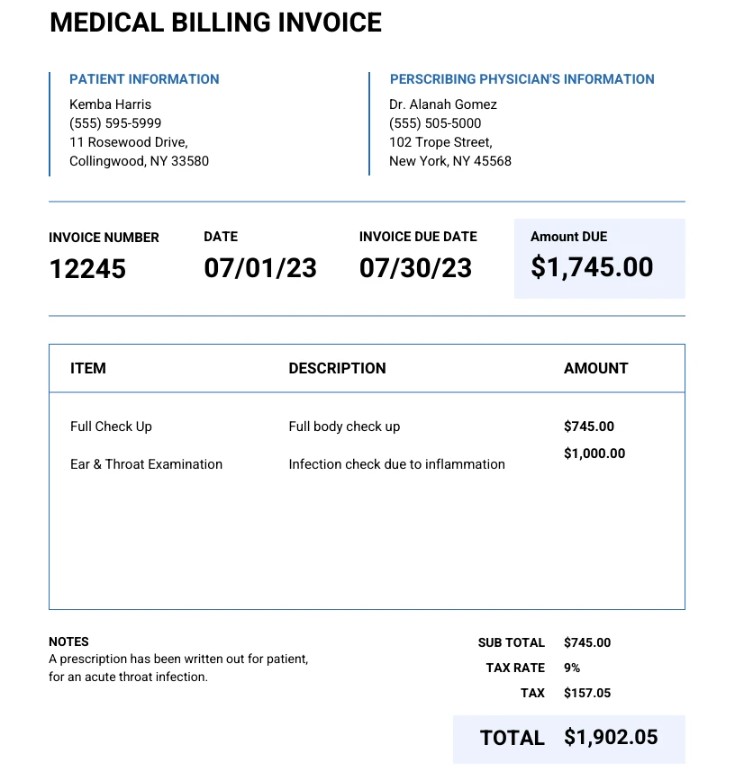The width and height of the screenshot is (734, 770).
Task: Select the Description column header
Action: tap(337, 368)
